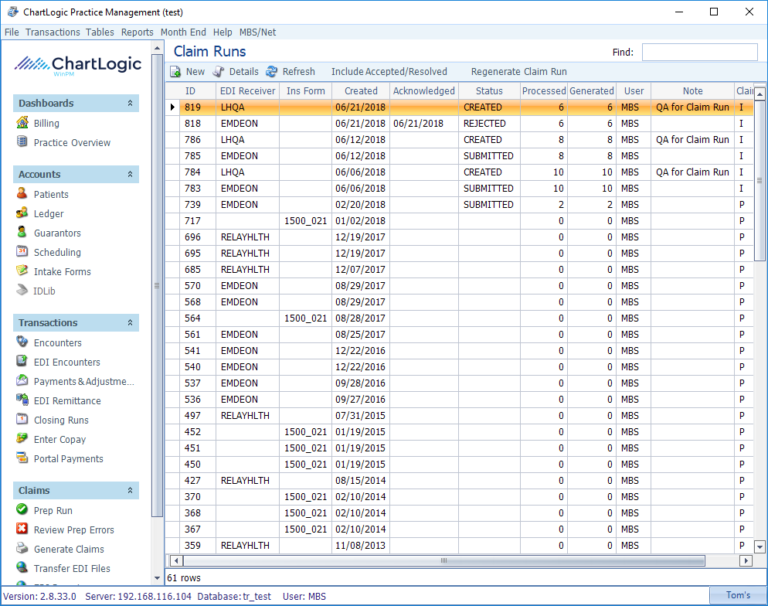Open the Scheduling calendar icon
768x606 pixels.
[22, 252]
